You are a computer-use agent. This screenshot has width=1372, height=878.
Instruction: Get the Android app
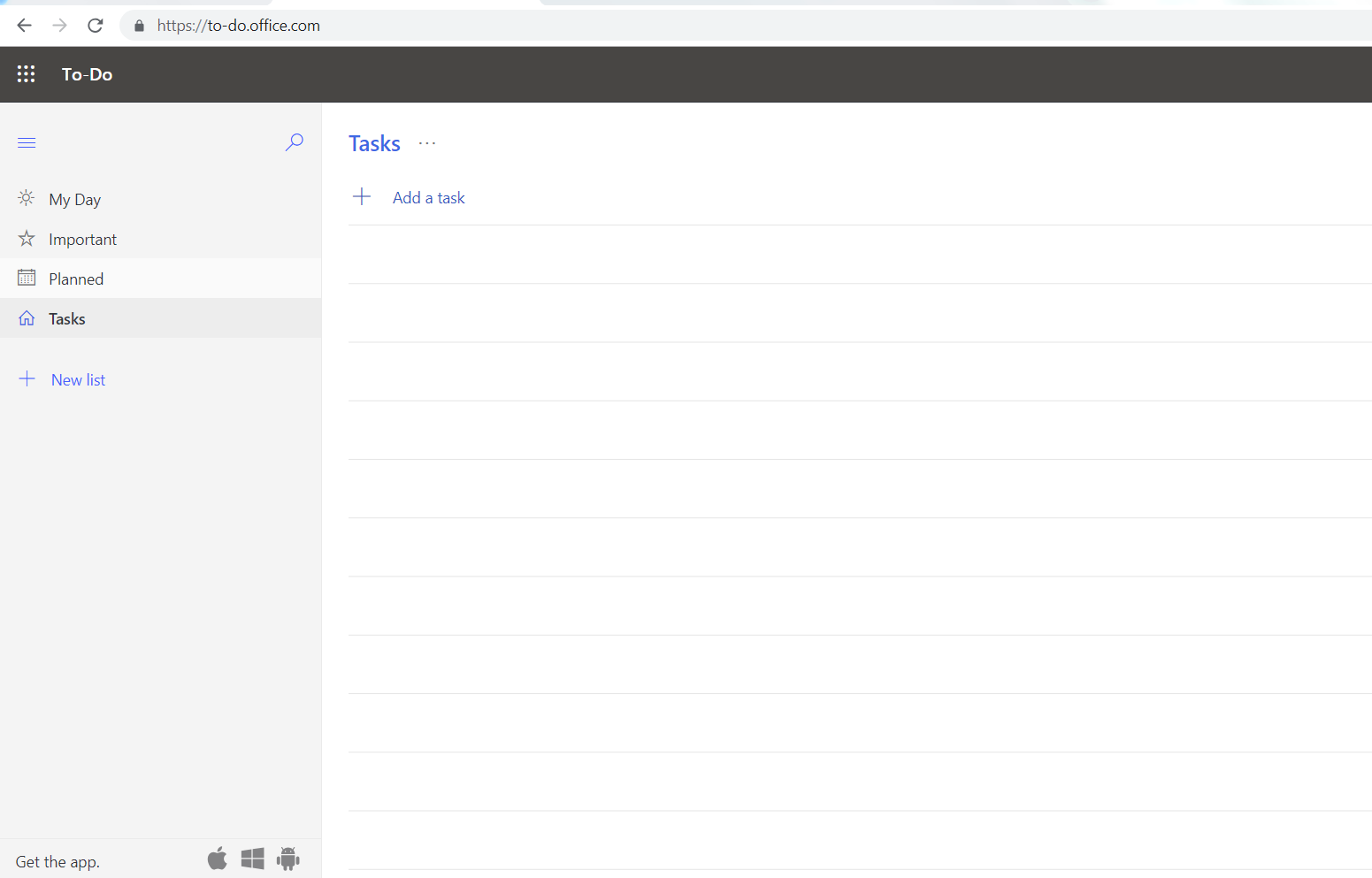(x=288, y=859)
